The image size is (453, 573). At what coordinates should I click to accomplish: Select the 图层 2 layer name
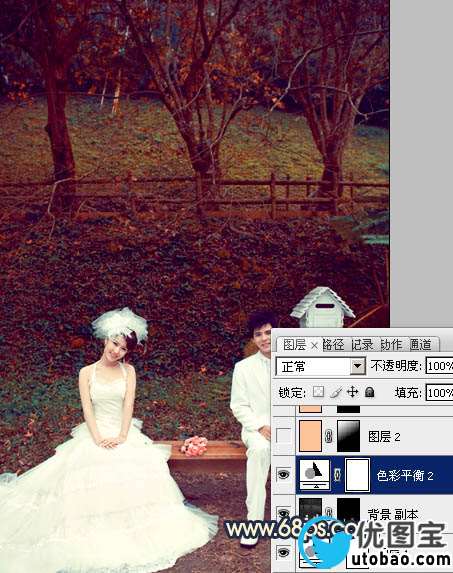coord(384,436)
